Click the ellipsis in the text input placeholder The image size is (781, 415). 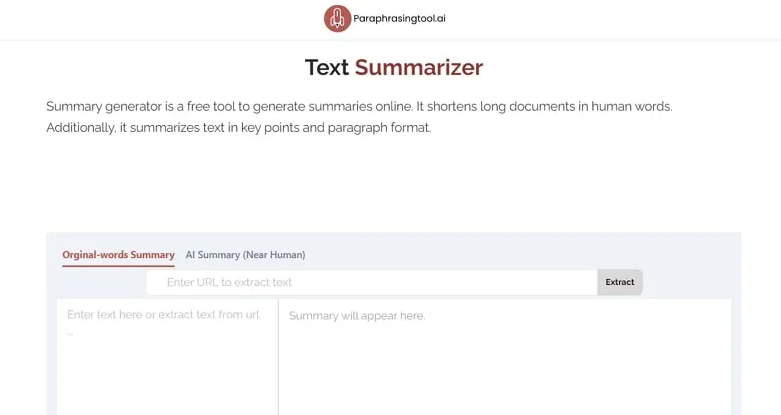[x=70, y=332]
